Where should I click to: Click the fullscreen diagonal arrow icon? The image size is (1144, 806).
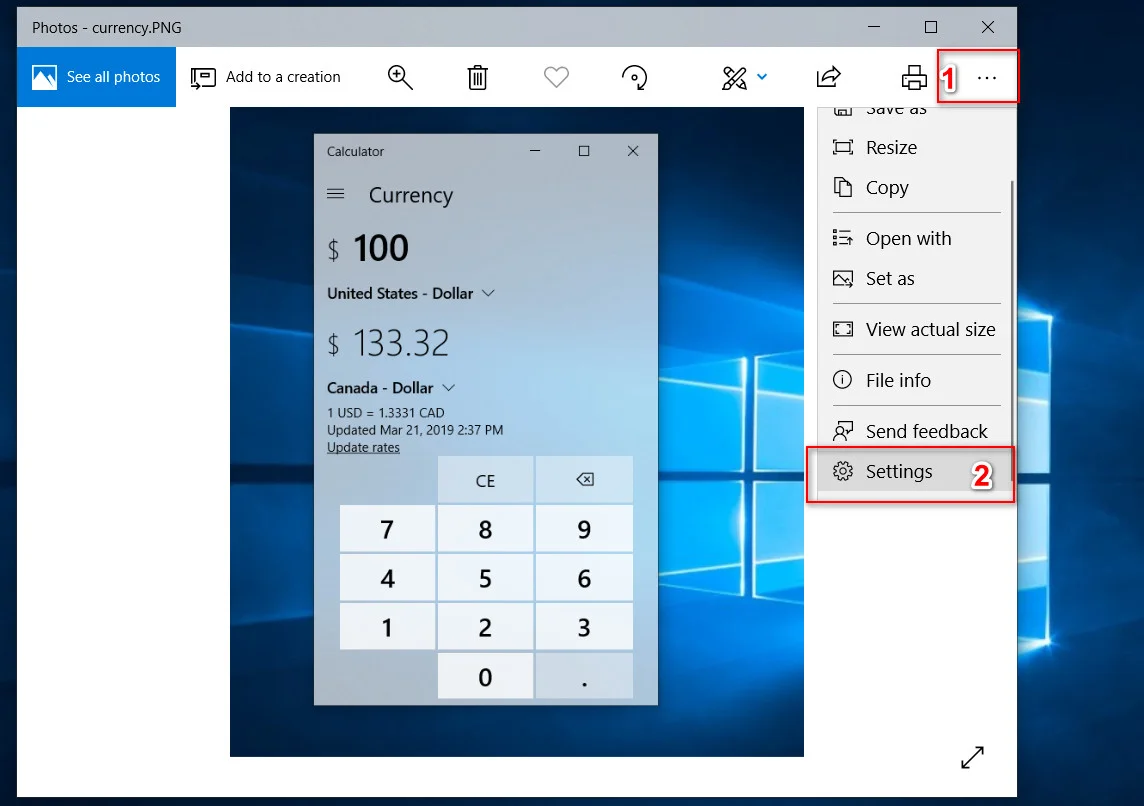[972, 757]
